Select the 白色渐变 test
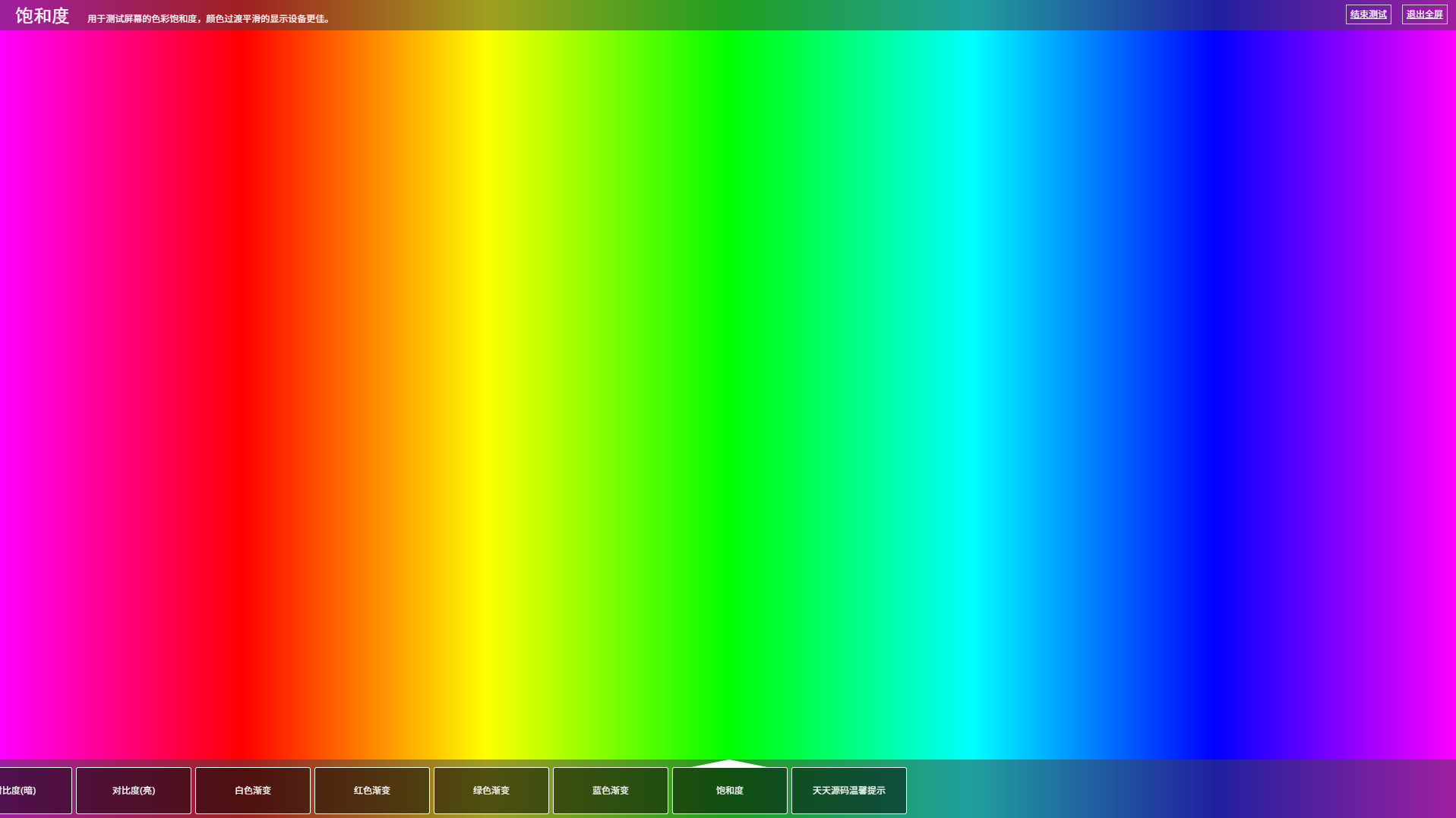 pos(253,791)
